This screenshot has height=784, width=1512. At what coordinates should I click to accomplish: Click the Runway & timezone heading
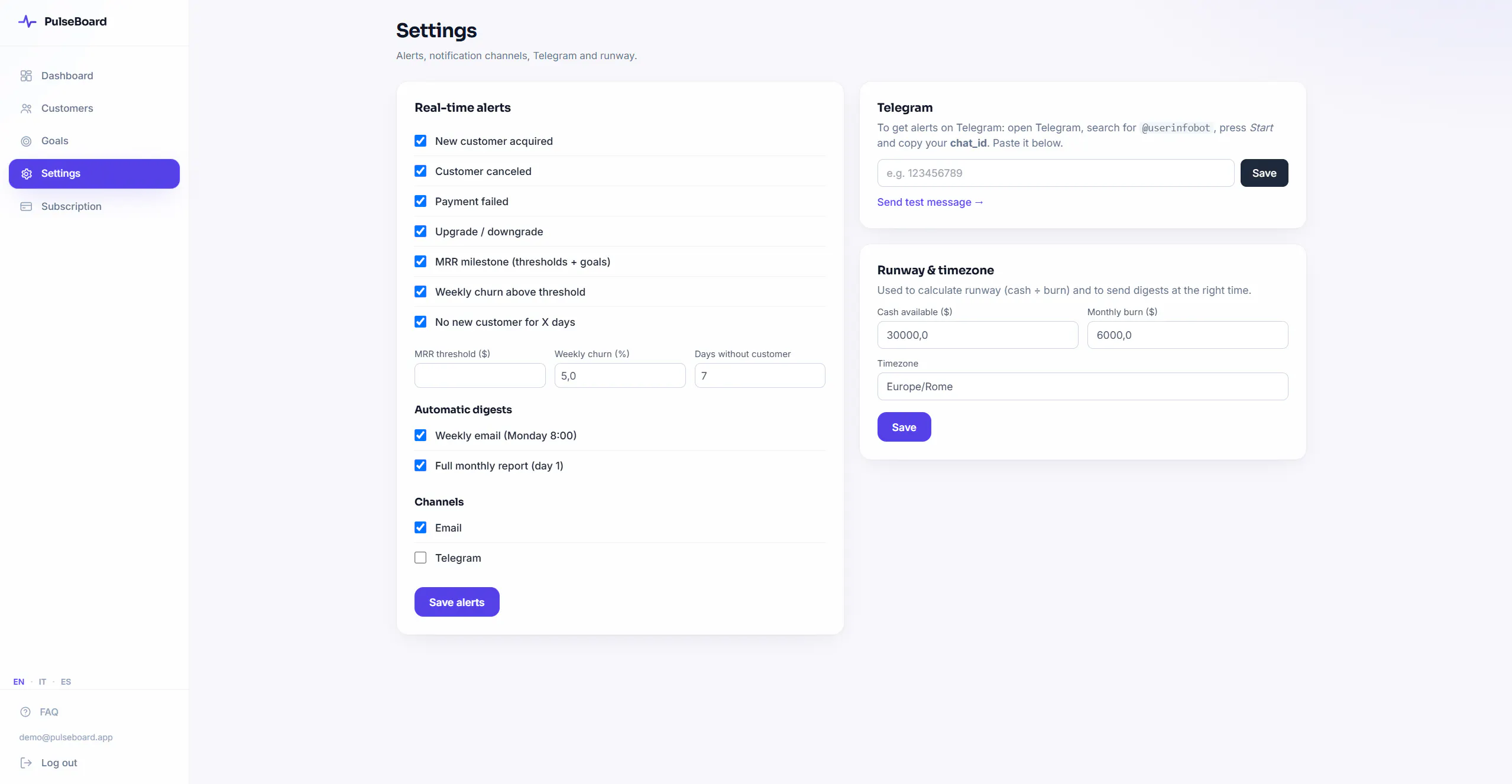point(935,270)
